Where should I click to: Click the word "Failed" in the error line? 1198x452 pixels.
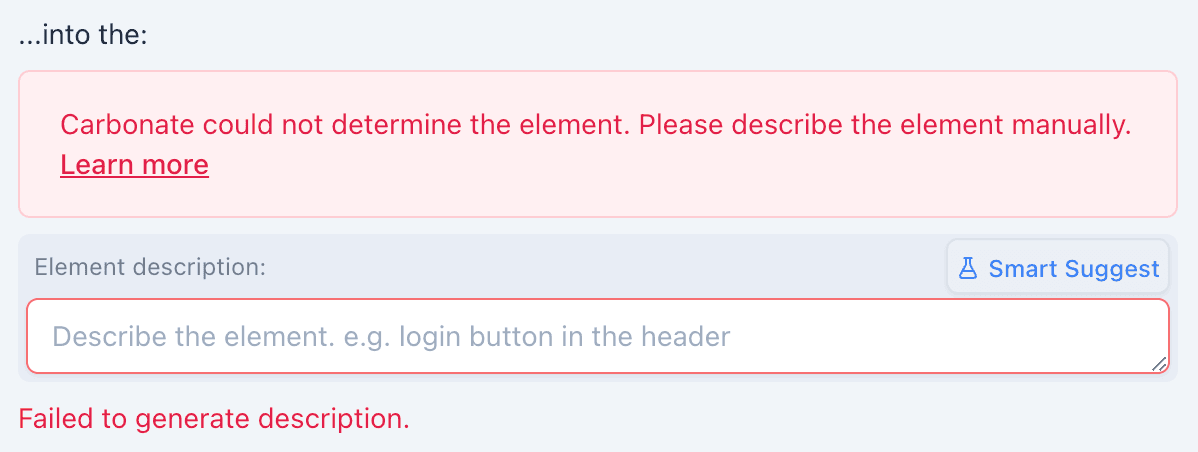(56, 418)
